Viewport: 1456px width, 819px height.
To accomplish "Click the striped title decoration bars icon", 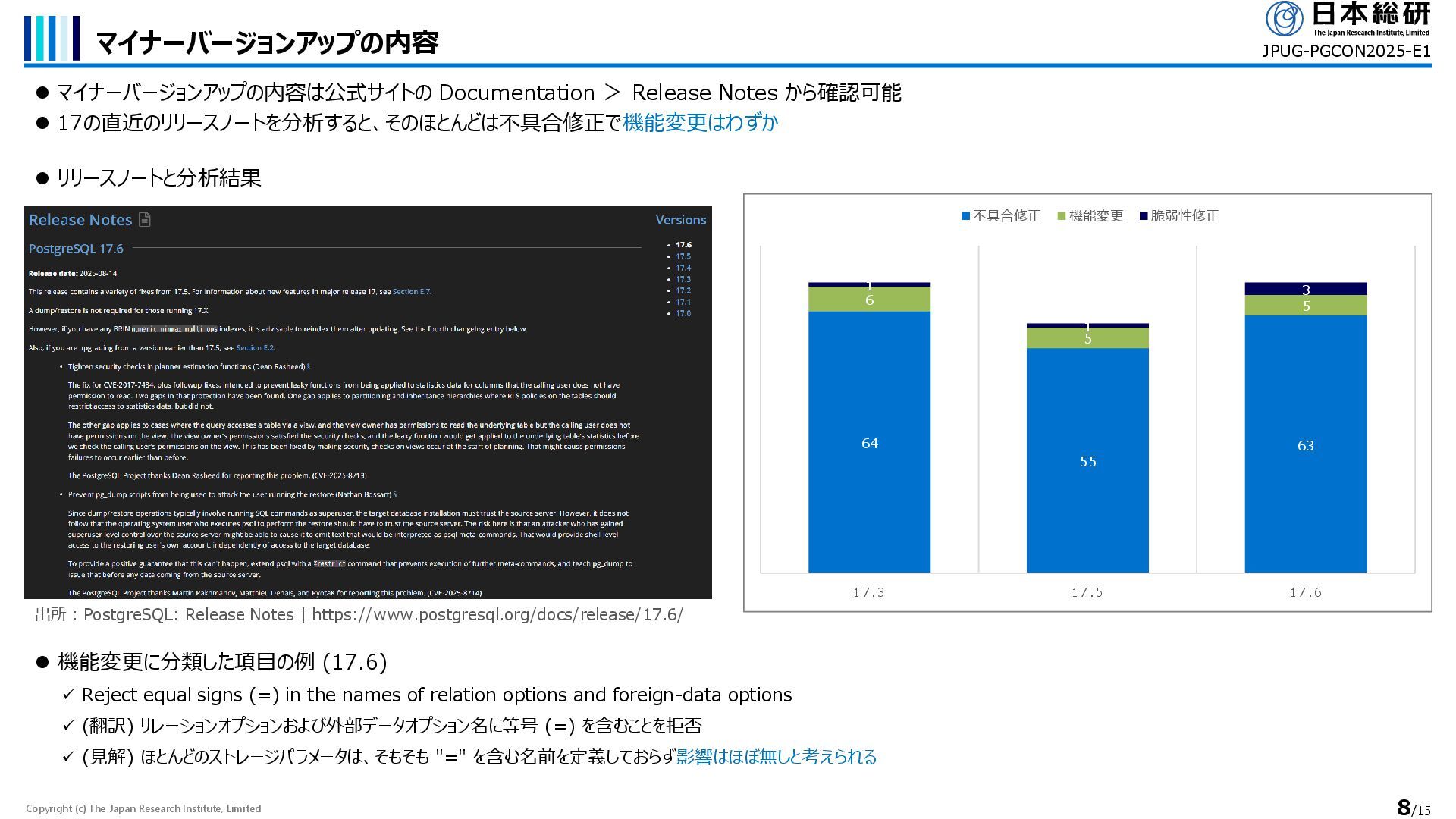I will pos(52,38).
